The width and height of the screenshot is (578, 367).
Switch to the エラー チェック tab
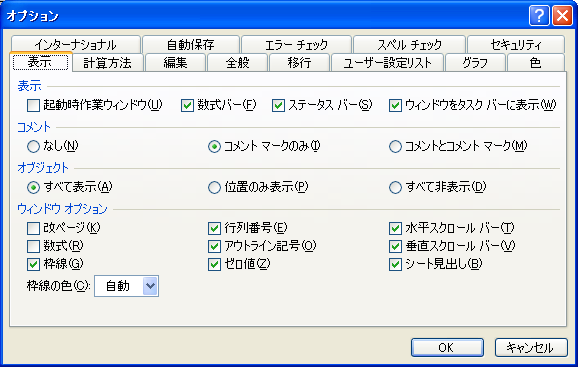tap(296, 45)
